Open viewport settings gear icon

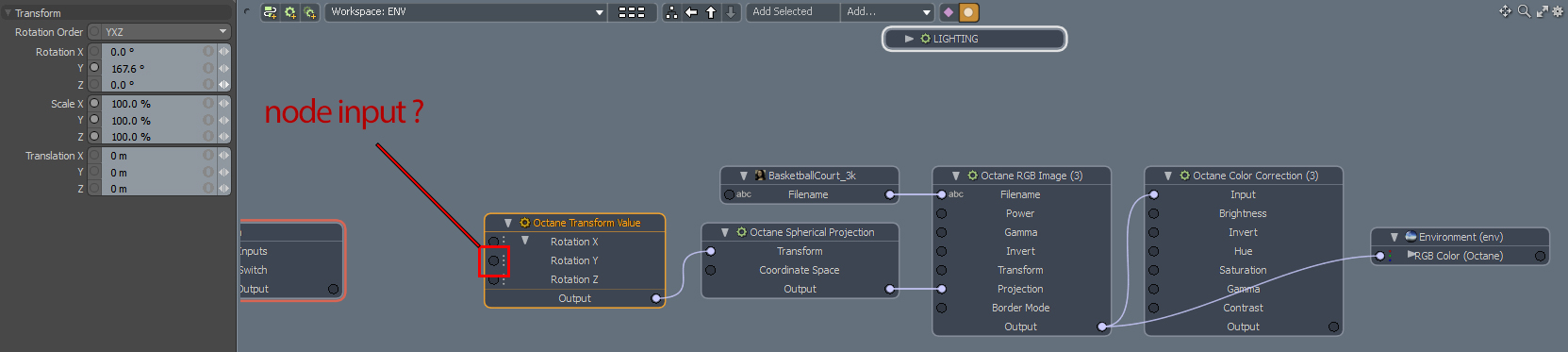pyautogui.click(x=1558, y=11)
